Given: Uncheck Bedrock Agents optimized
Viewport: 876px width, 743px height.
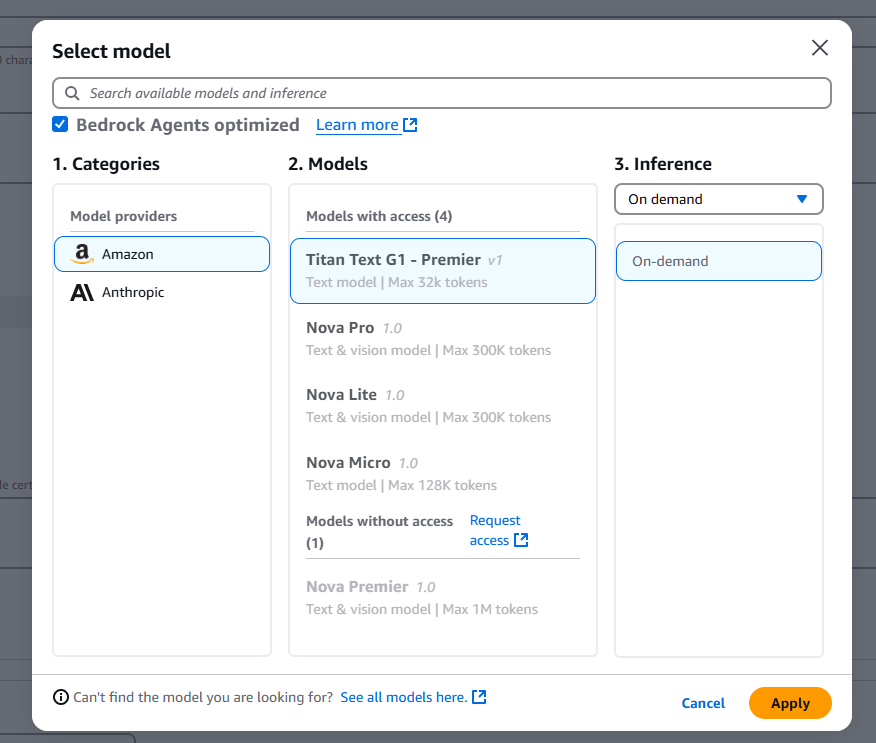Looking at the screenshot, I should tap(60, 124).
